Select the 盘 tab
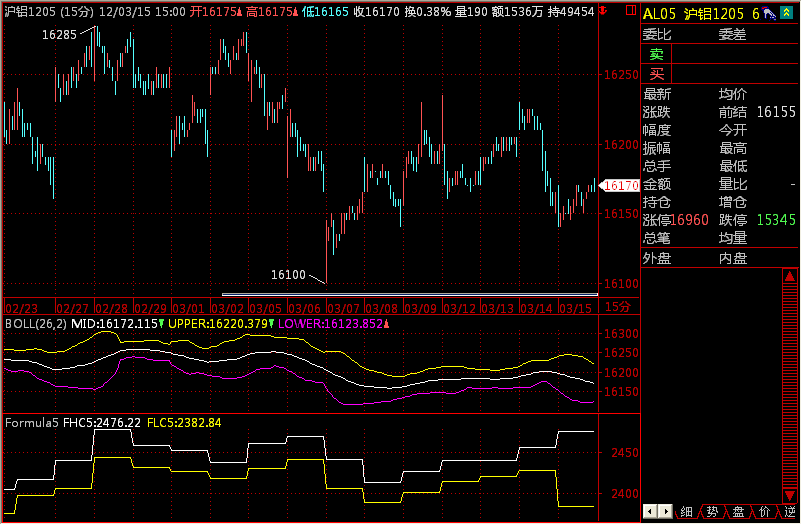The width and height of the screenshot is (802, 525). tap(738, 512)
